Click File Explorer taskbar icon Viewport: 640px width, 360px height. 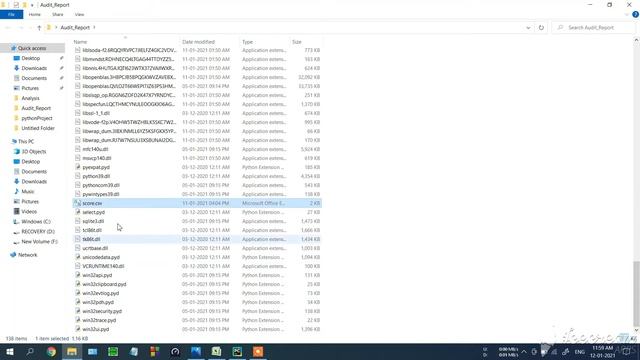(72, 352)
